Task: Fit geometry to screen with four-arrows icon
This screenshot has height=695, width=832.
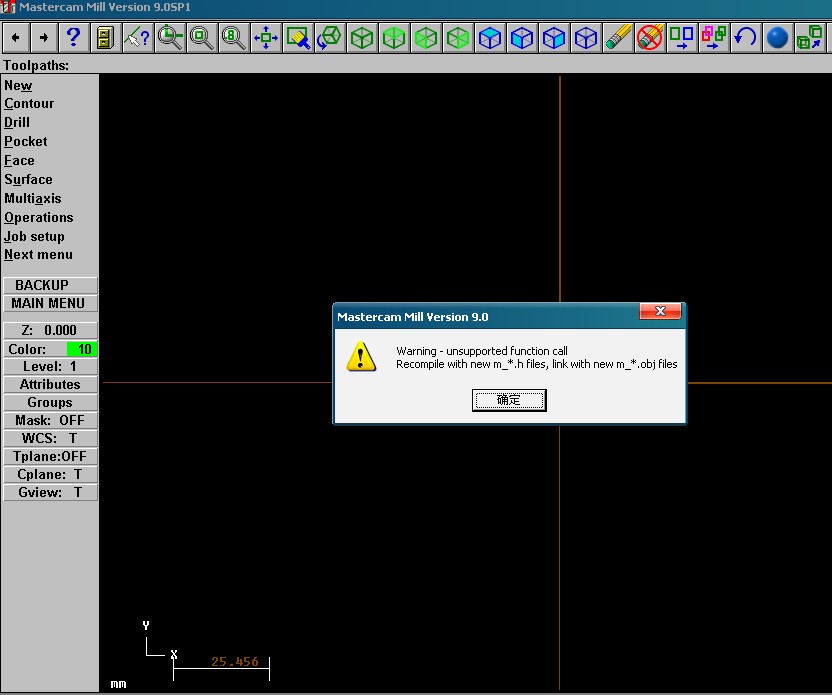Action: tap(266, 38)
